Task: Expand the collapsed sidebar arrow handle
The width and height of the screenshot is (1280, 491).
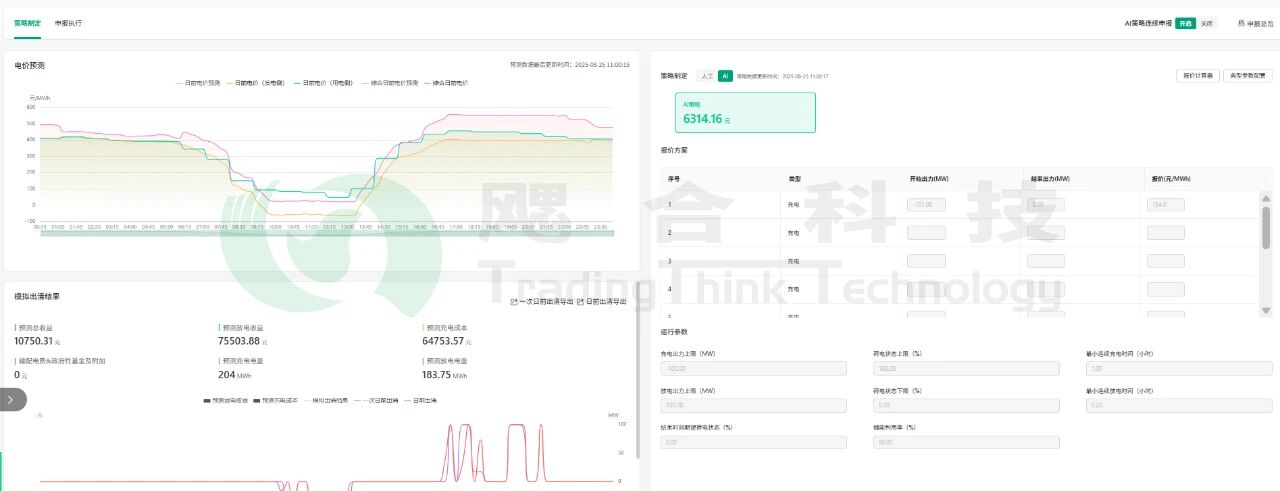Action: [x=12, y=399]
